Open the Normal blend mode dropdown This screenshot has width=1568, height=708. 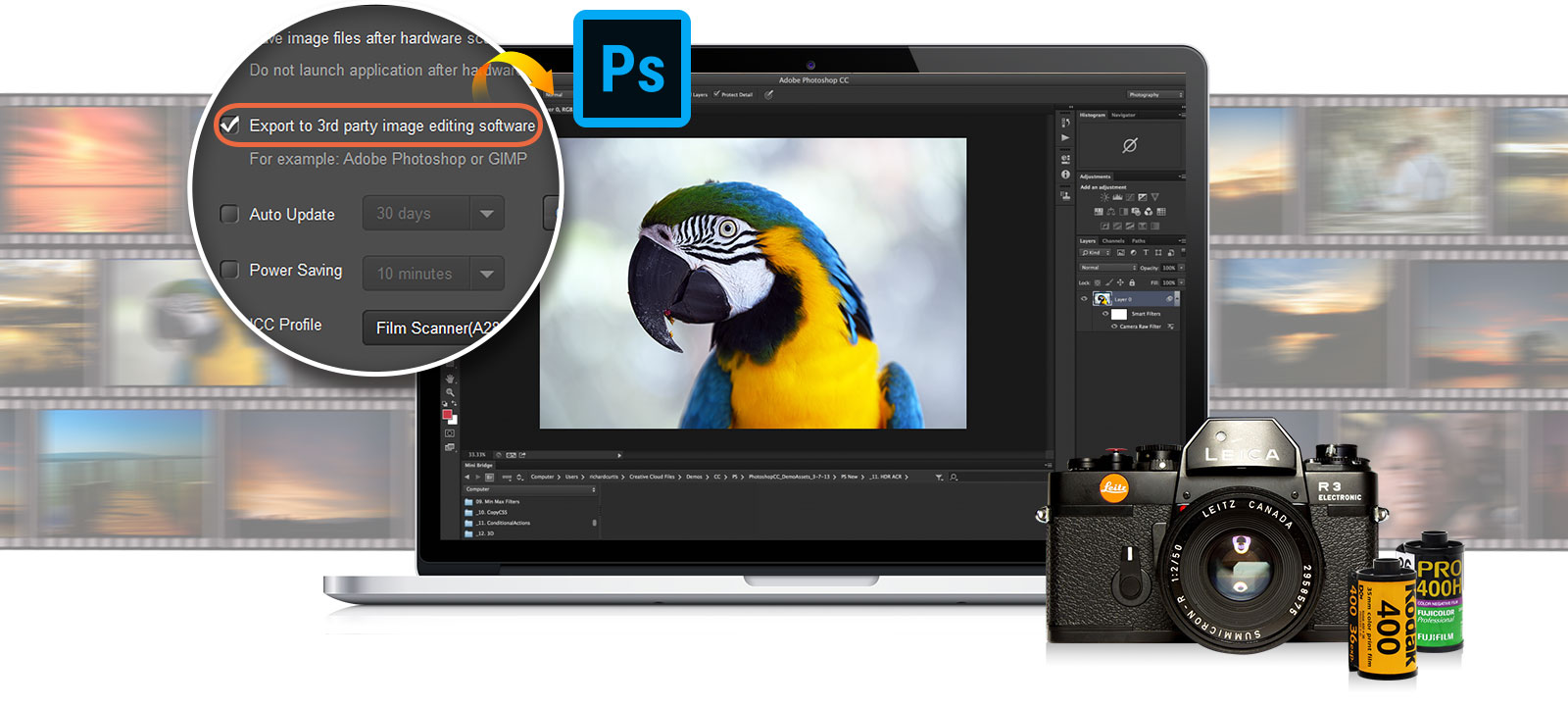click(x=1109, y=268)
